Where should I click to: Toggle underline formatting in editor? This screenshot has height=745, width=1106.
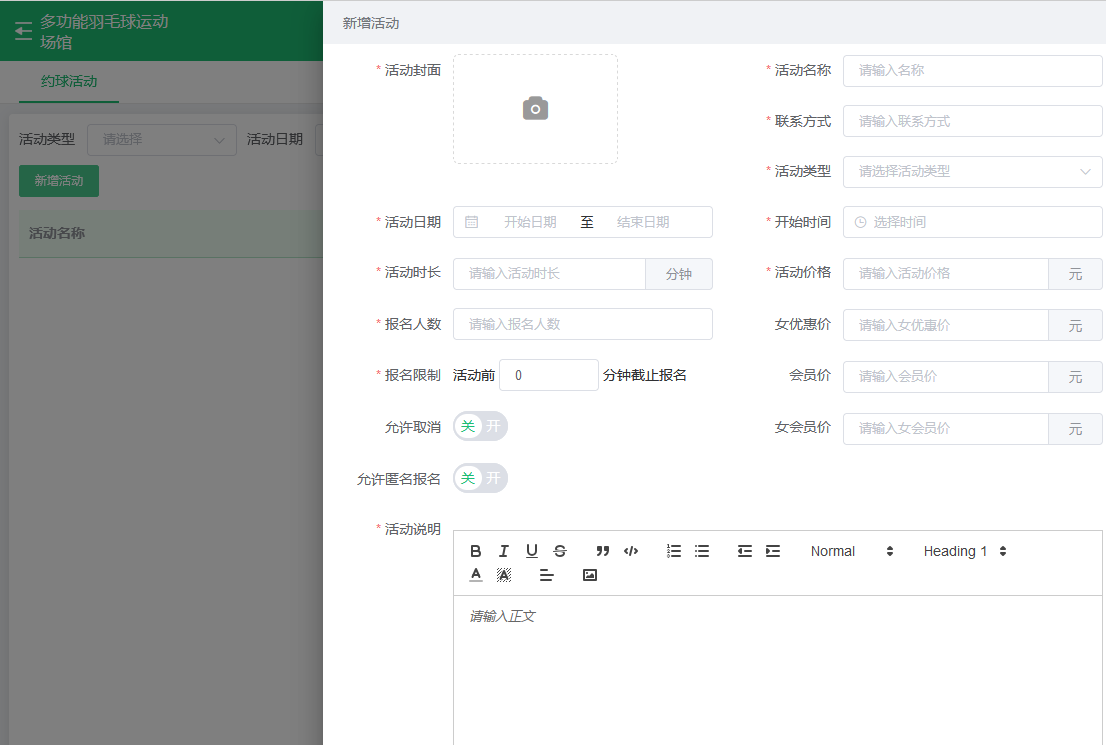pyautogui.click(x=532, y=551)
